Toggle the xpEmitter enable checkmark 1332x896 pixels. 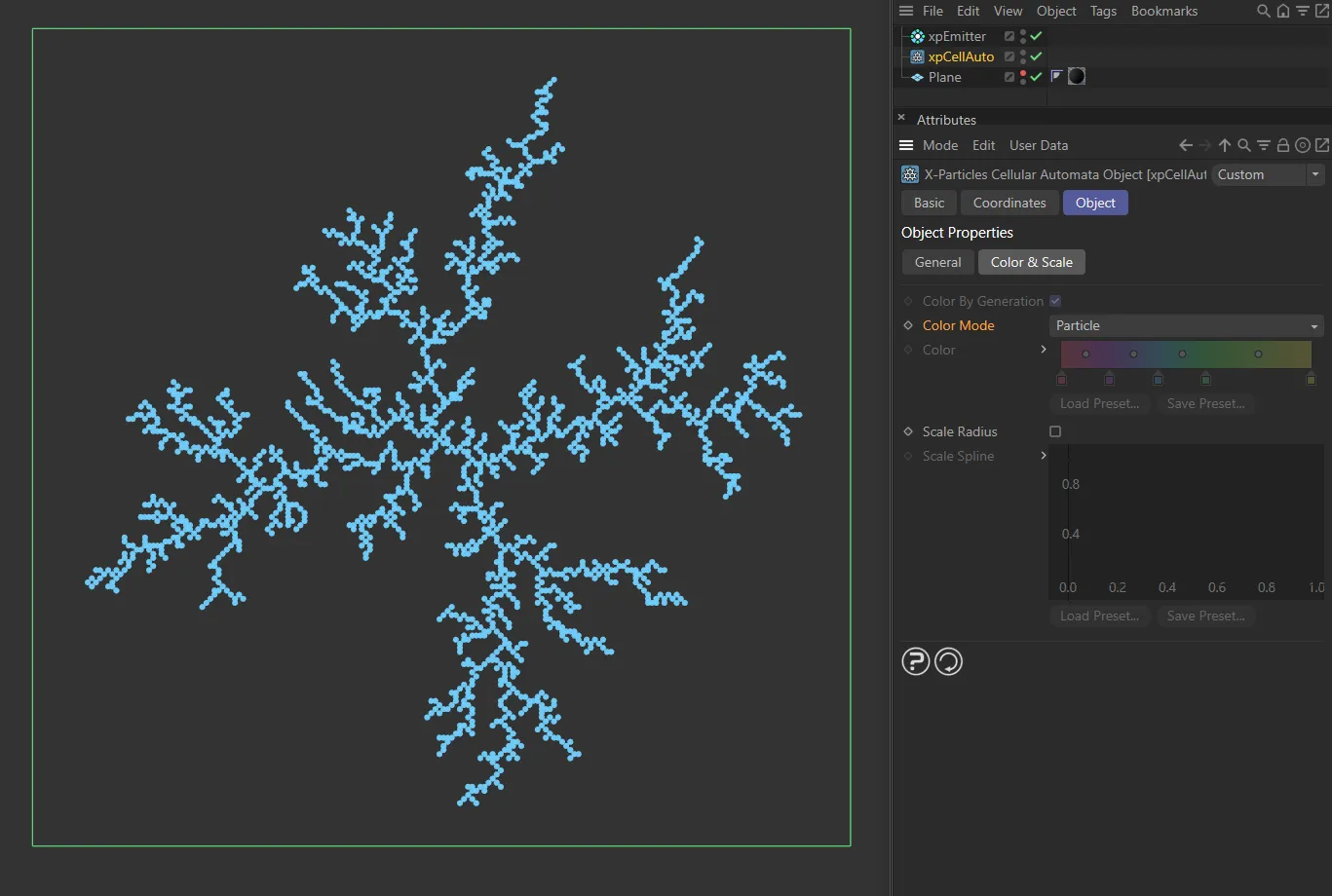(x=1034, y=36)
